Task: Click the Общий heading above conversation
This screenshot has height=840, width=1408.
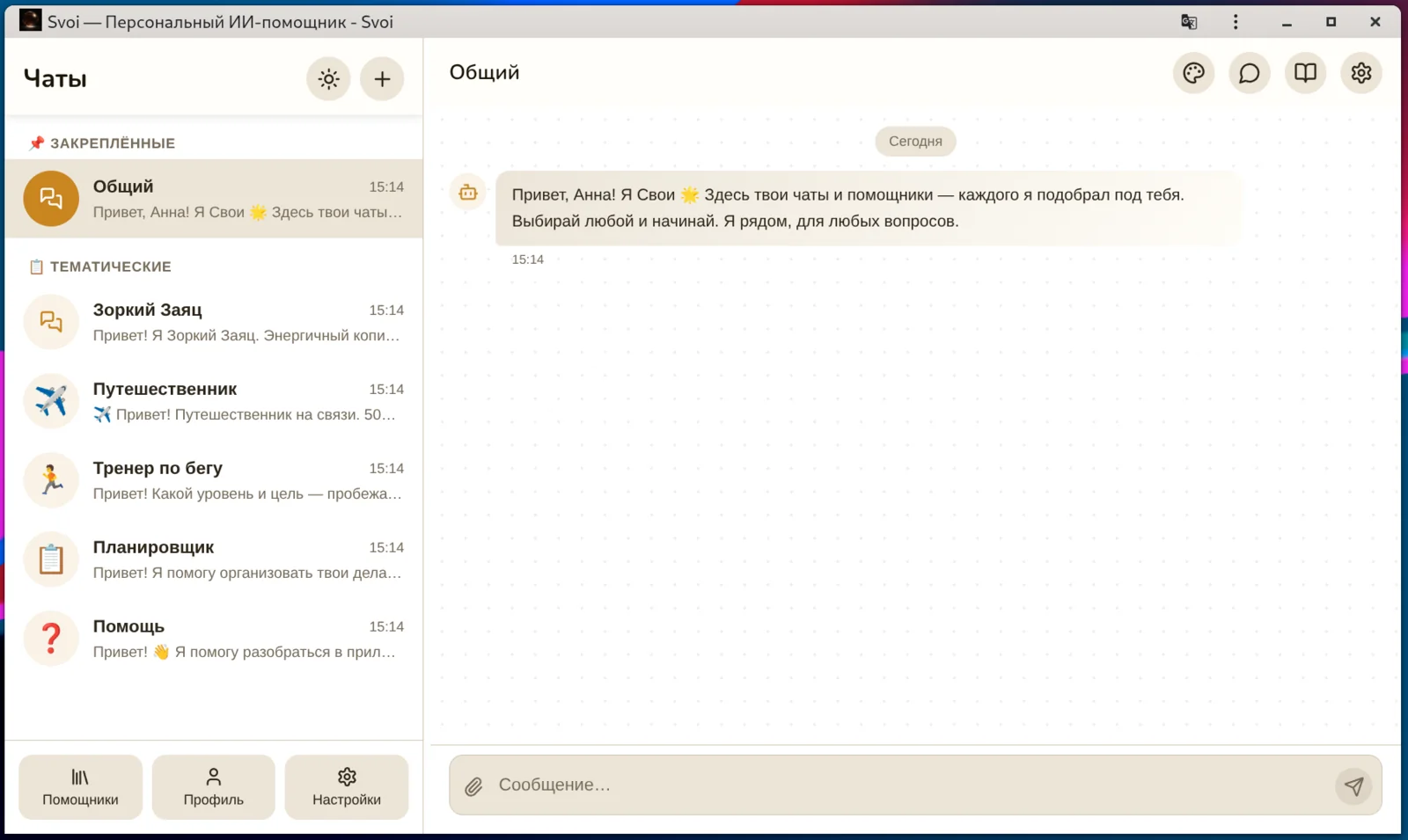Action: pyautogui.click(x=485, y=72)
